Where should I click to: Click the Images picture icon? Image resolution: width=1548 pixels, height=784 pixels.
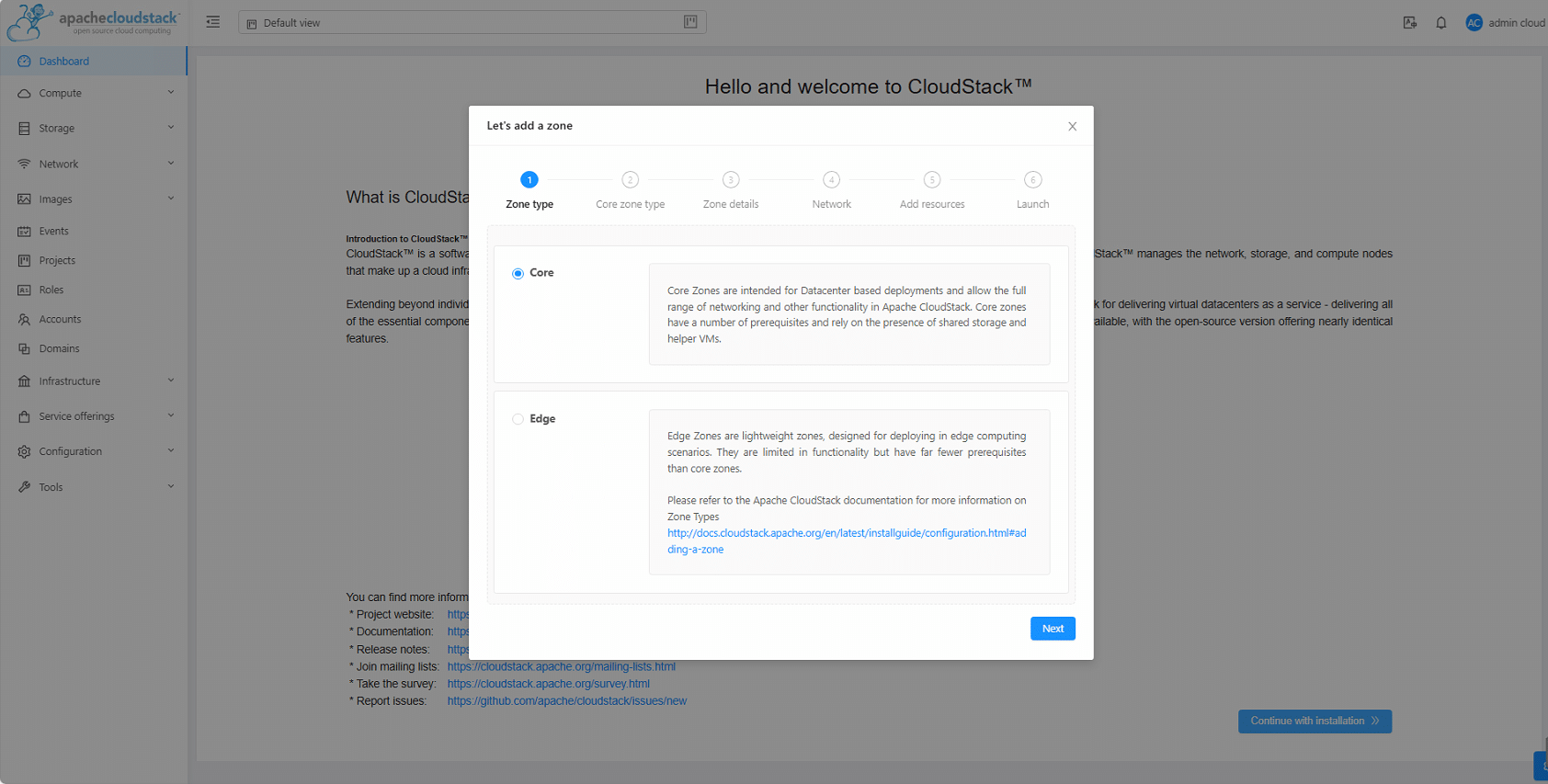pyautogui.click(x=24, y=199)
